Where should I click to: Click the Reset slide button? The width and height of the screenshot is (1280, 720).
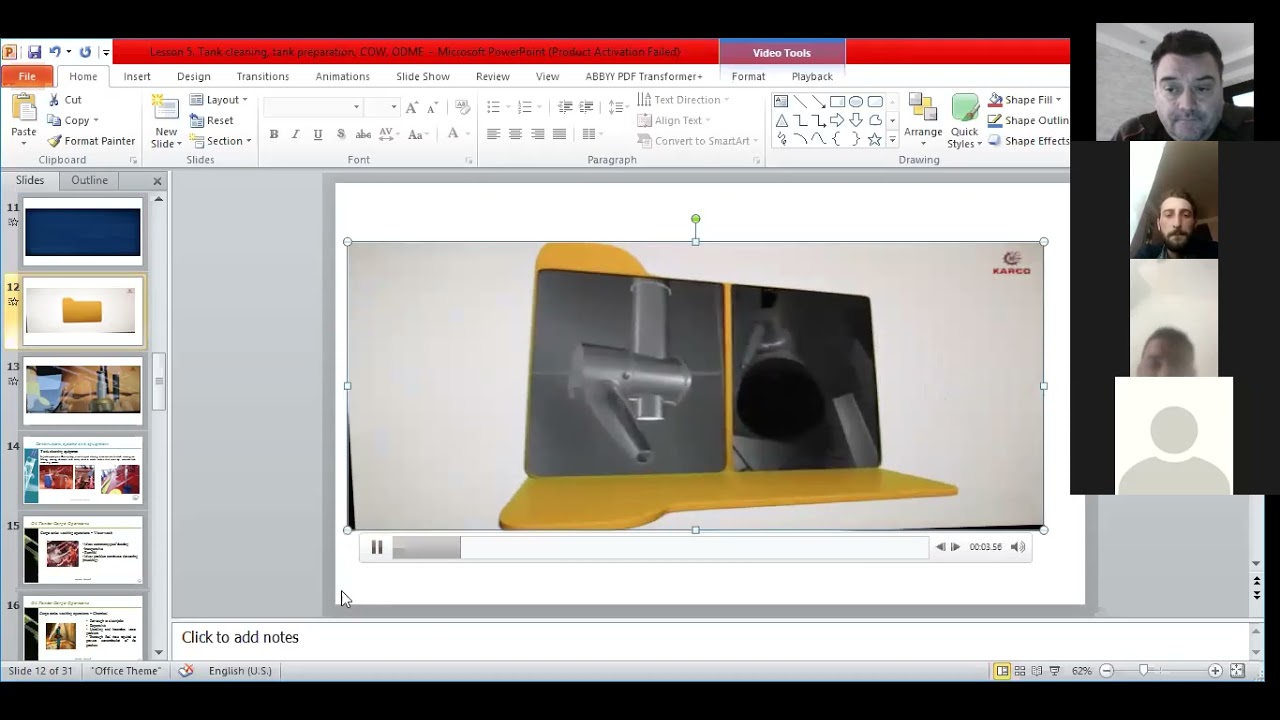click(x=212, y=120)
